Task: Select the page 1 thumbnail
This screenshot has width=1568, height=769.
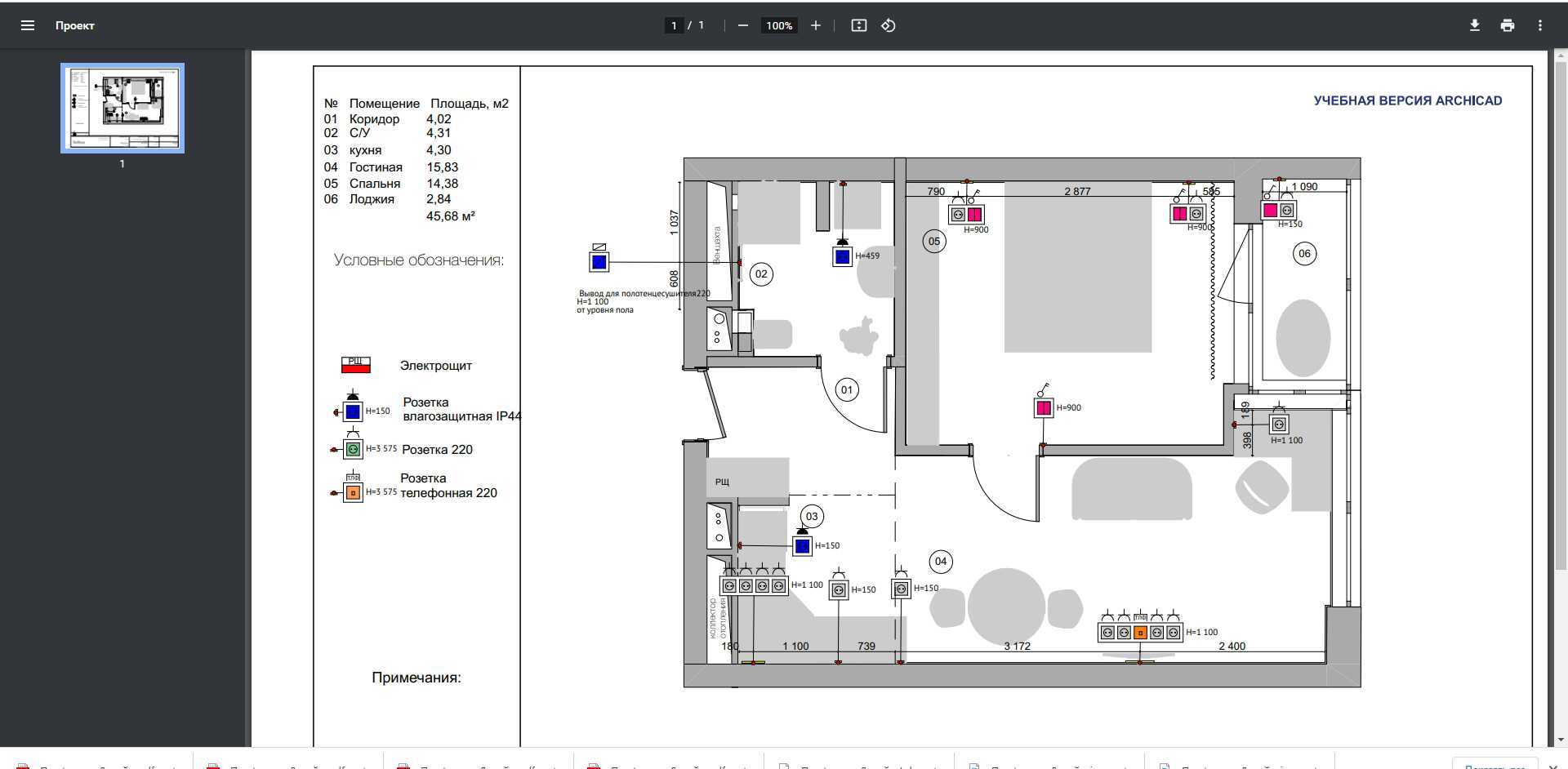Action: pos(122,108)
